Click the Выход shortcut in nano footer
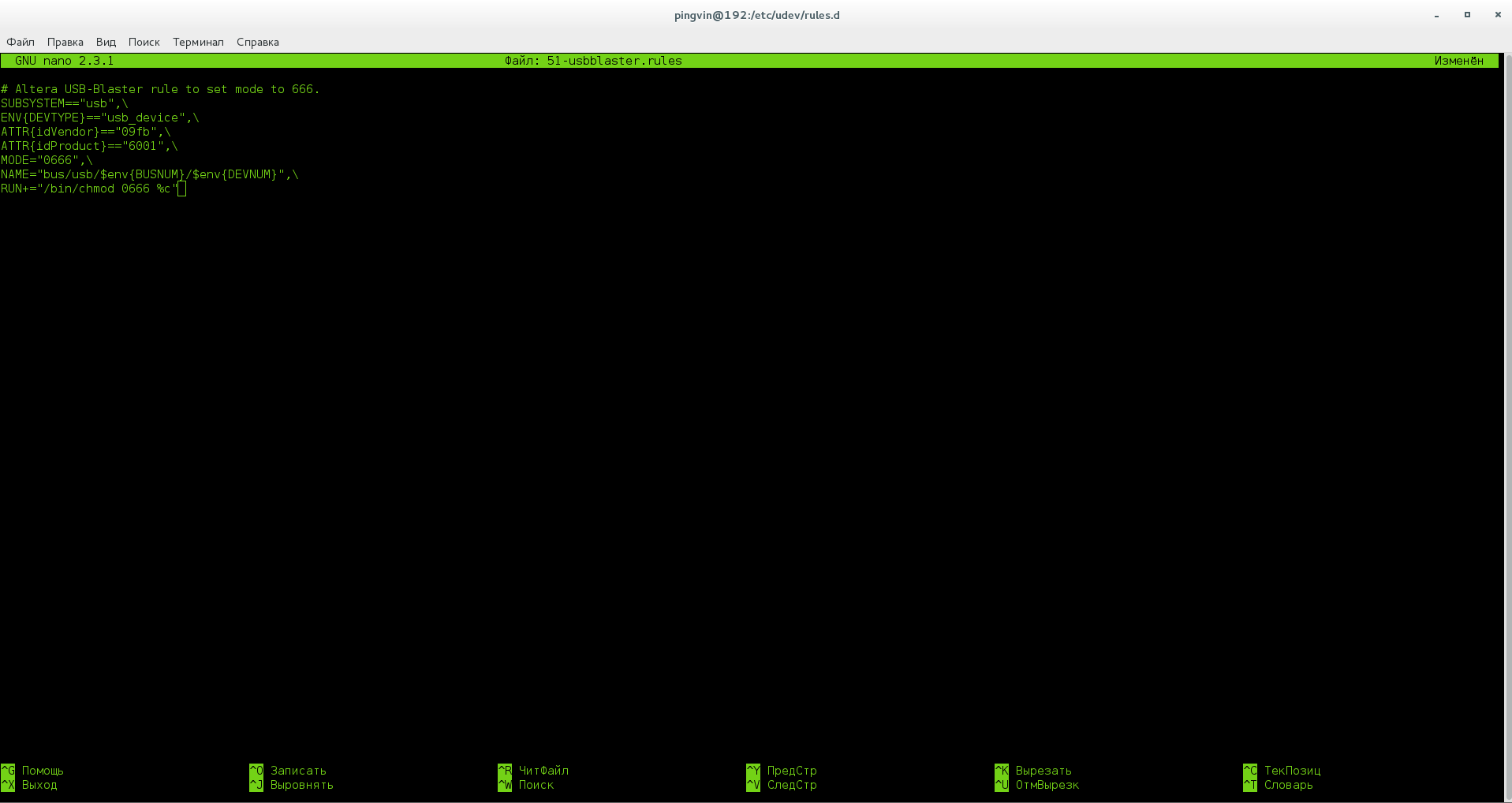1512x803 pixels. click(39, 785)
